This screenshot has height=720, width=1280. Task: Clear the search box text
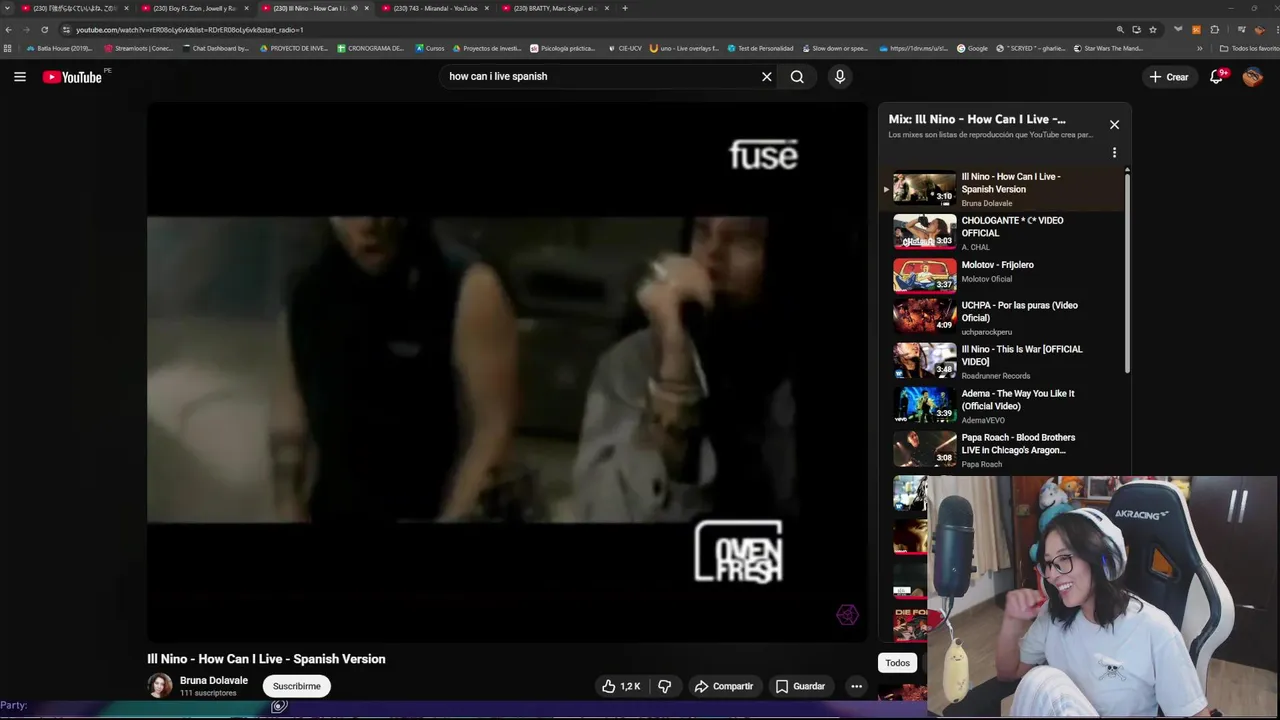coord(767,77)
